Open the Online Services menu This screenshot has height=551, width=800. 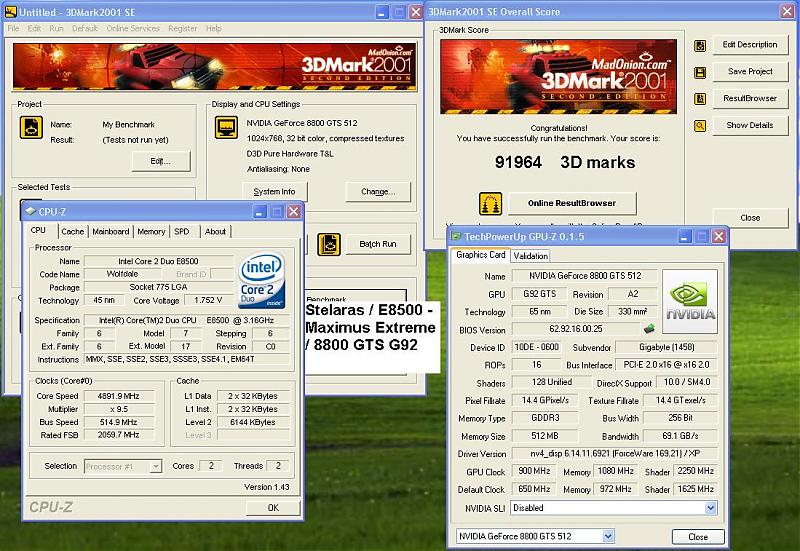[133, 29]
